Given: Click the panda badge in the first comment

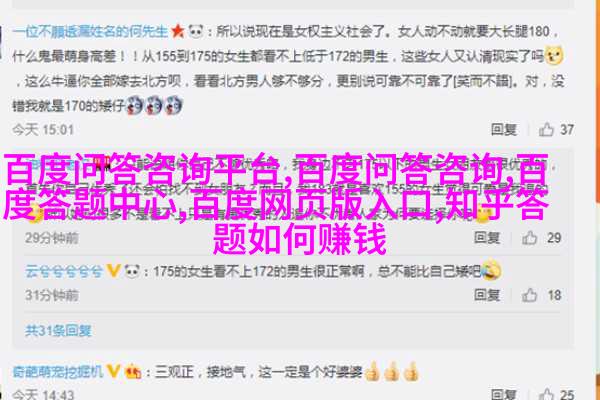Looking at the screenshot, I should click(x=196, y=31).
